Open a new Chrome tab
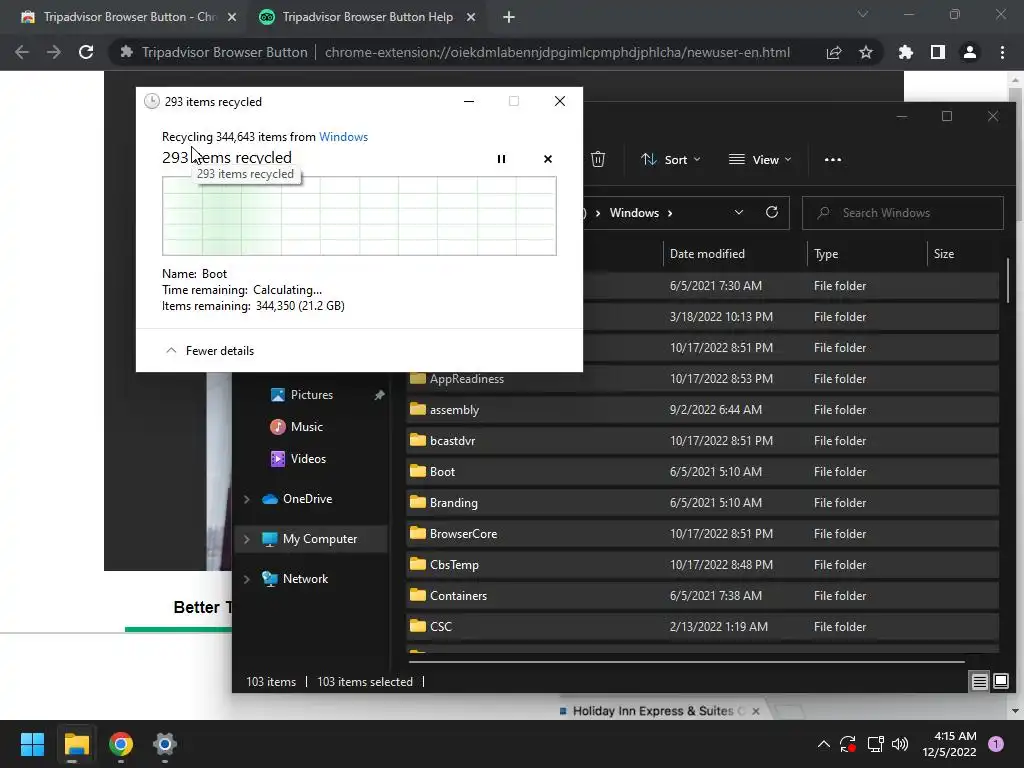The height and width of the screenshot is (768, 1024). pyautogui.click(x=509, y=17)
